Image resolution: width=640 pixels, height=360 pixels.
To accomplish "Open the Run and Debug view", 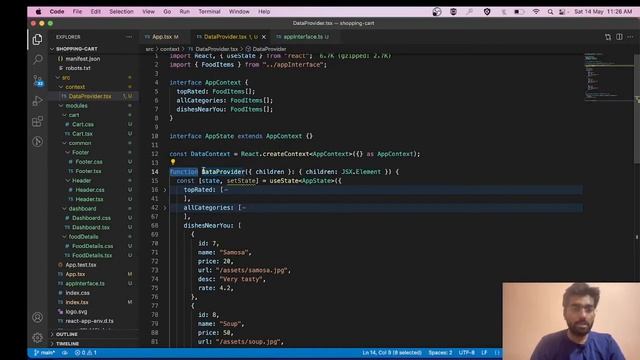I will [x=38, y=101].
